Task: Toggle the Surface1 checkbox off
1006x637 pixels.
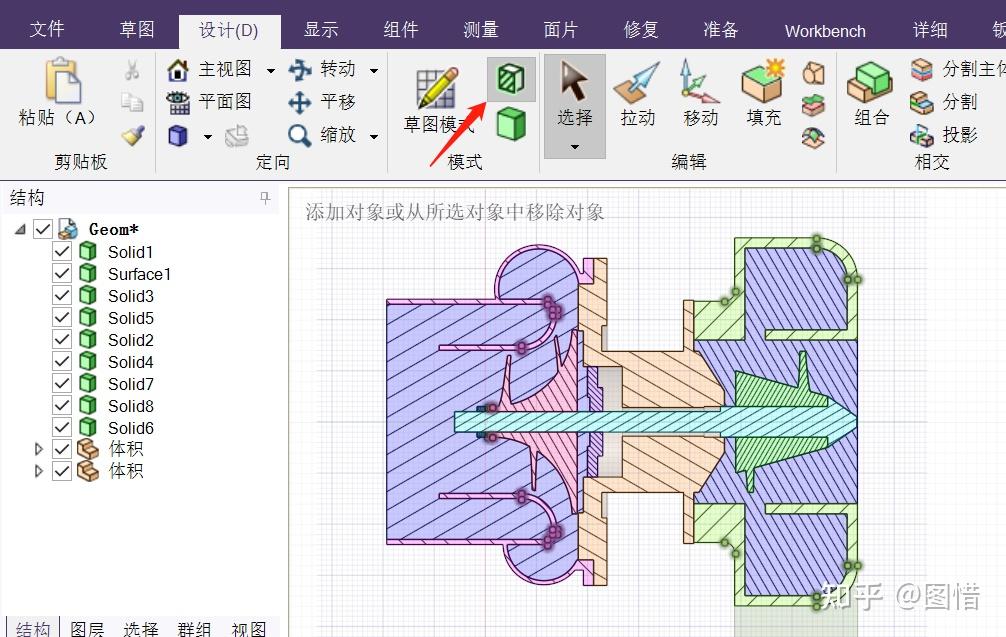Action: click(x=62, y=273)
